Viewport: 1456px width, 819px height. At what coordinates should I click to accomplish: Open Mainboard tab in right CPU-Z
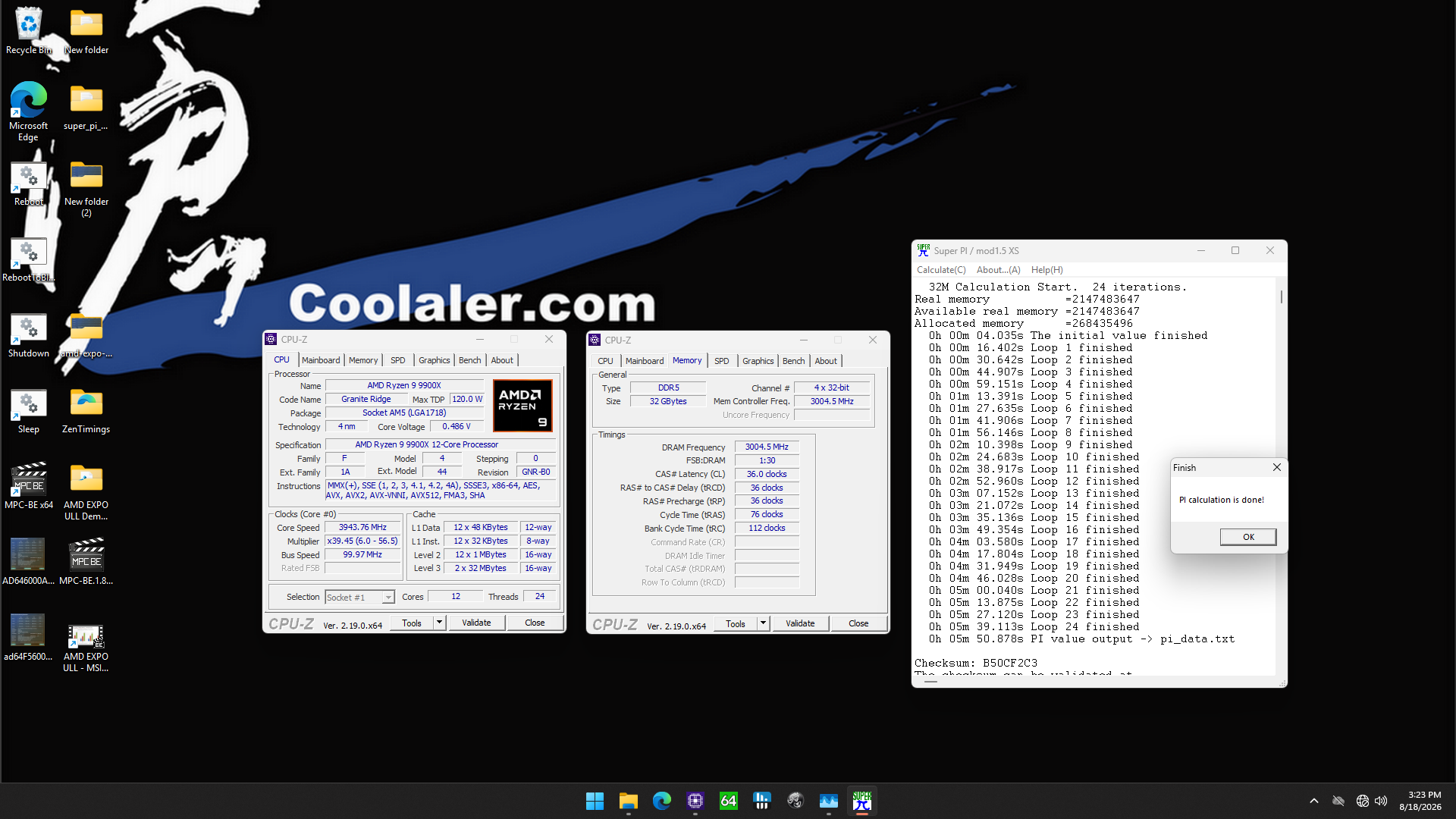(x=645, y=361)
